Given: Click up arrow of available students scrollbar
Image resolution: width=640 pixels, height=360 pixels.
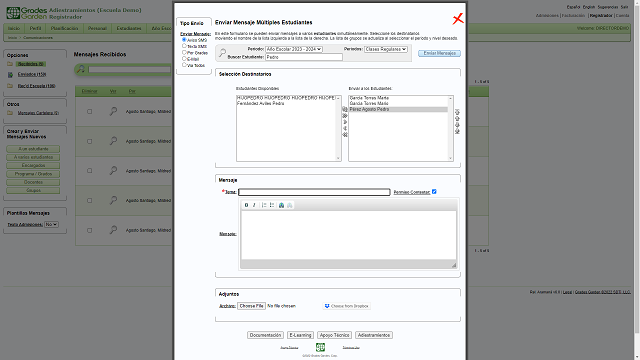Looking at the screenshot, I should pyautogui.click(x=338, y=98).
